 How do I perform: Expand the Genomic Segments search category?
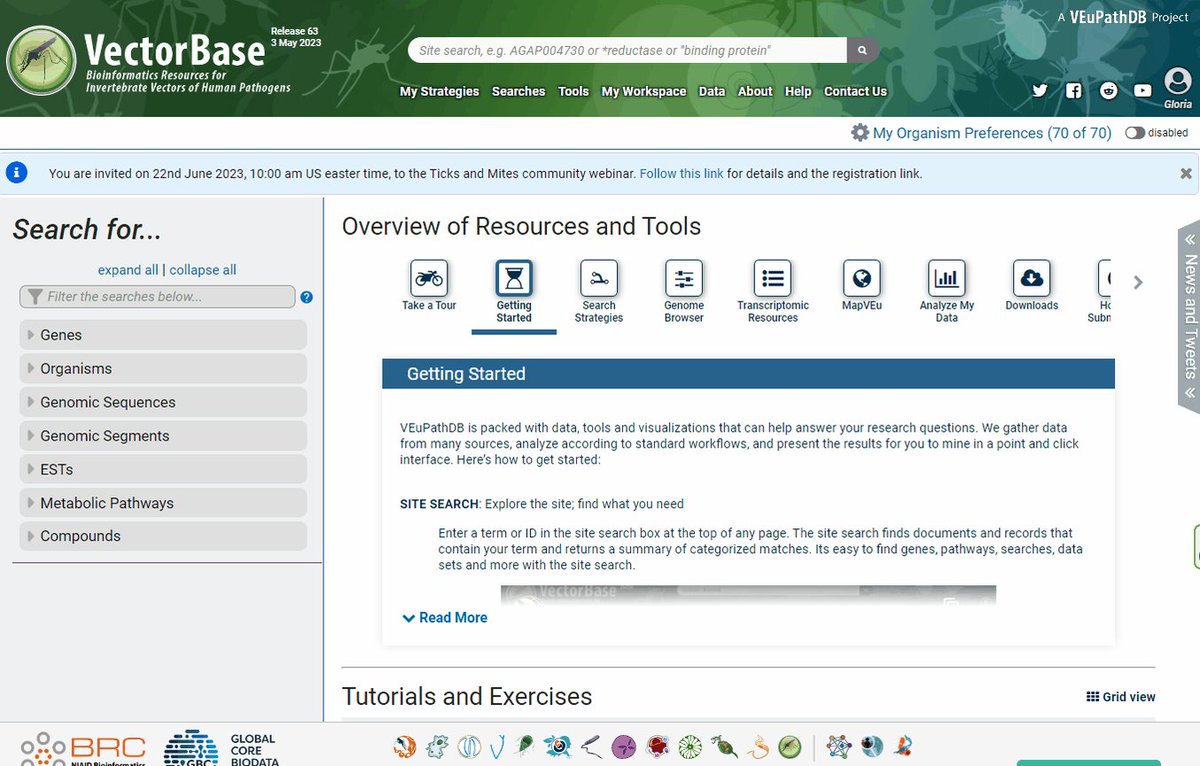pyautogui.click(x=163, y=436)
